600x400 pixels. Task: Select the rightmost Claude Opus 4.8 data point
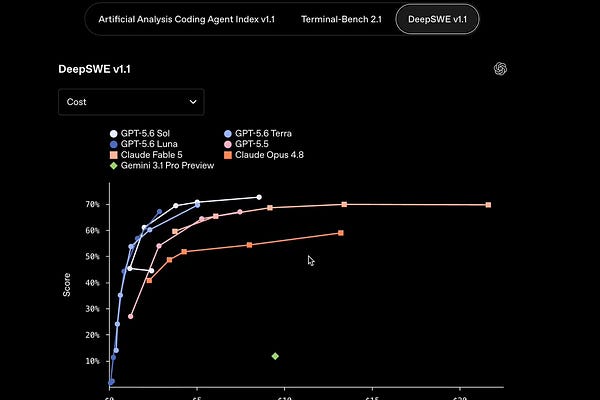341,233
